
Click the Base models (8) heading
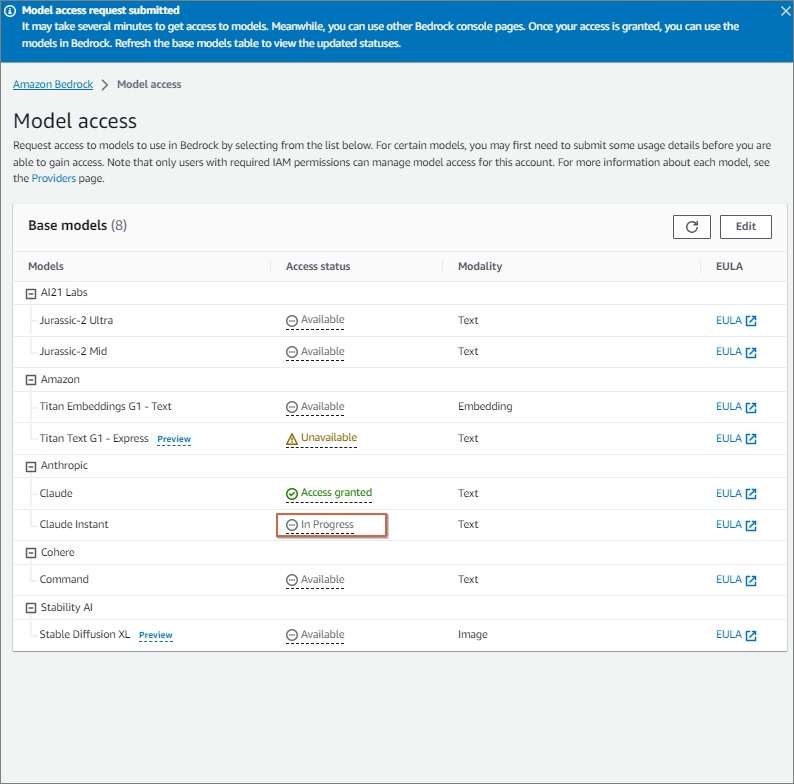click(77, 225)
